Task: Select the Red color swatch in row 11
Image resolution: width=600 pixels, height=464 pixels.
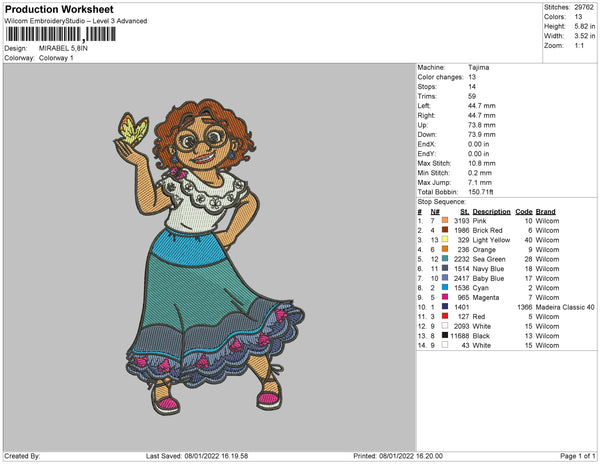Action: tap(445, 316)
